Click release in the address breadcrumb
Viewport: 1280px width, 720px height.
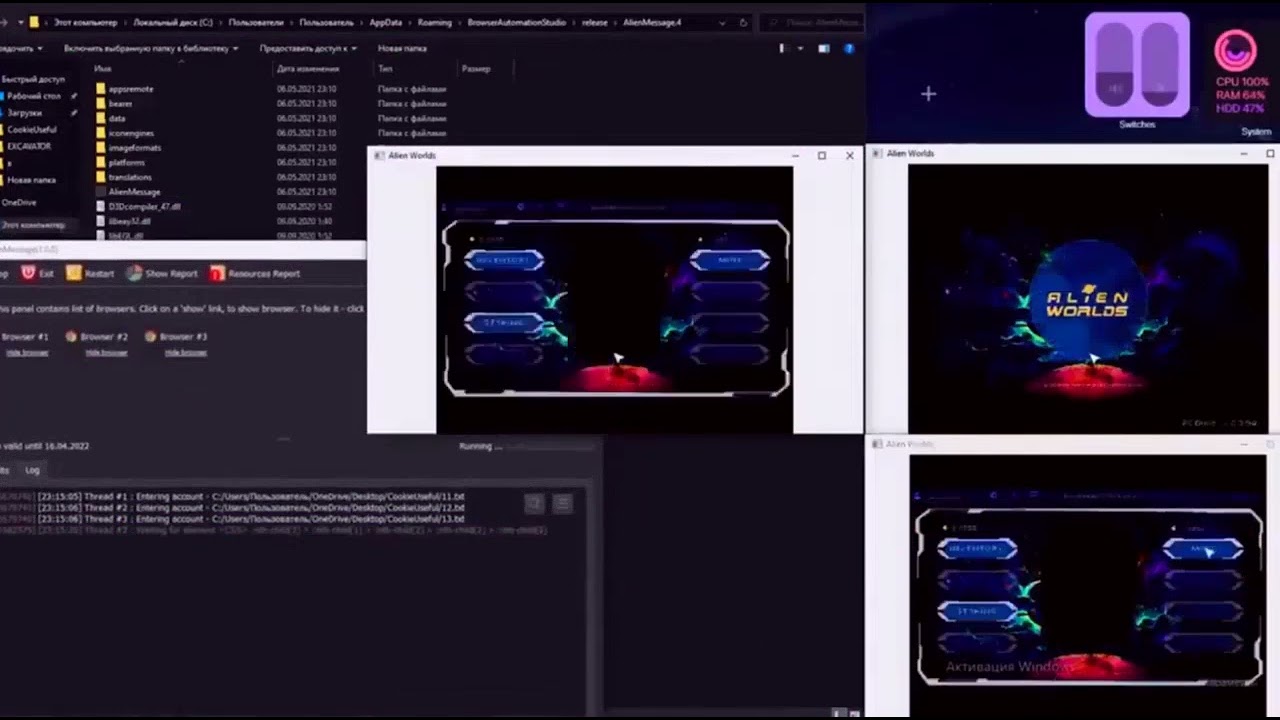point(595,22)
